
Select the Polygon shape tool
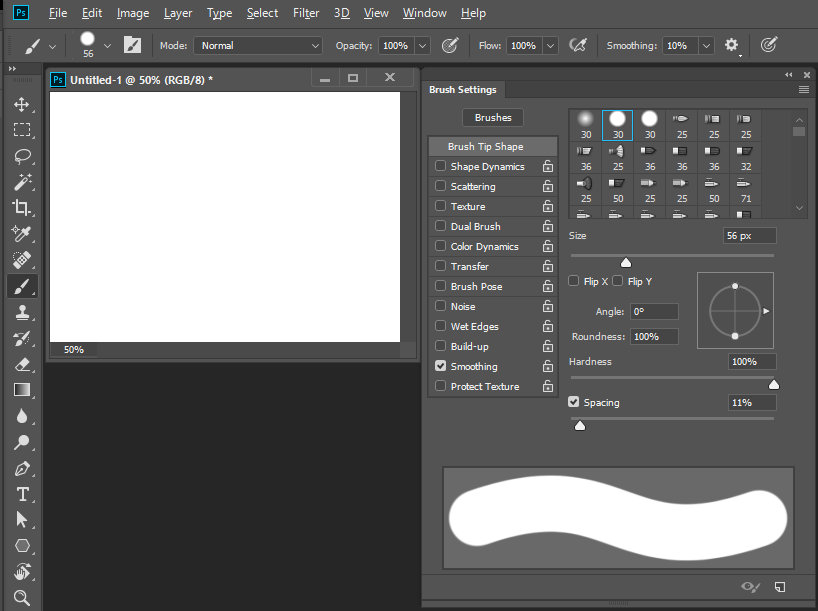point(21,546)
